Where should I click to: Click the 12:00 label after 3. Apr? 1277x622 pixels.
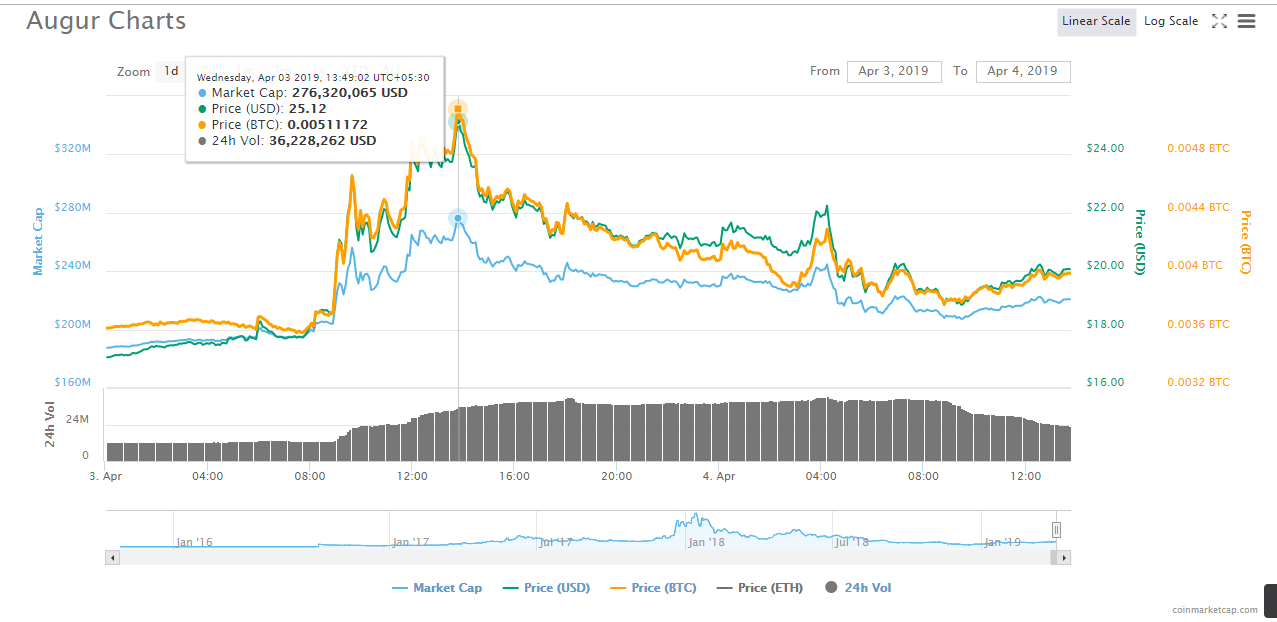[412, 476]
